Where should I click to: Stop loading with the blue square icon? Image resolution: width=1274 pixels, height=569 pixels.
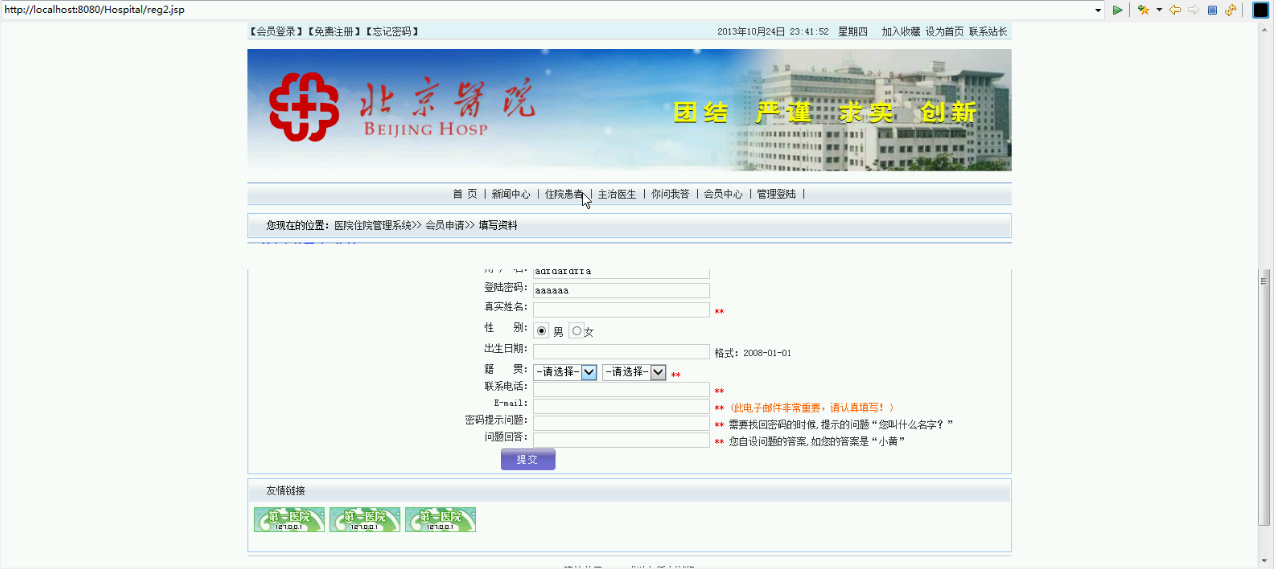tap(1212, 10)
